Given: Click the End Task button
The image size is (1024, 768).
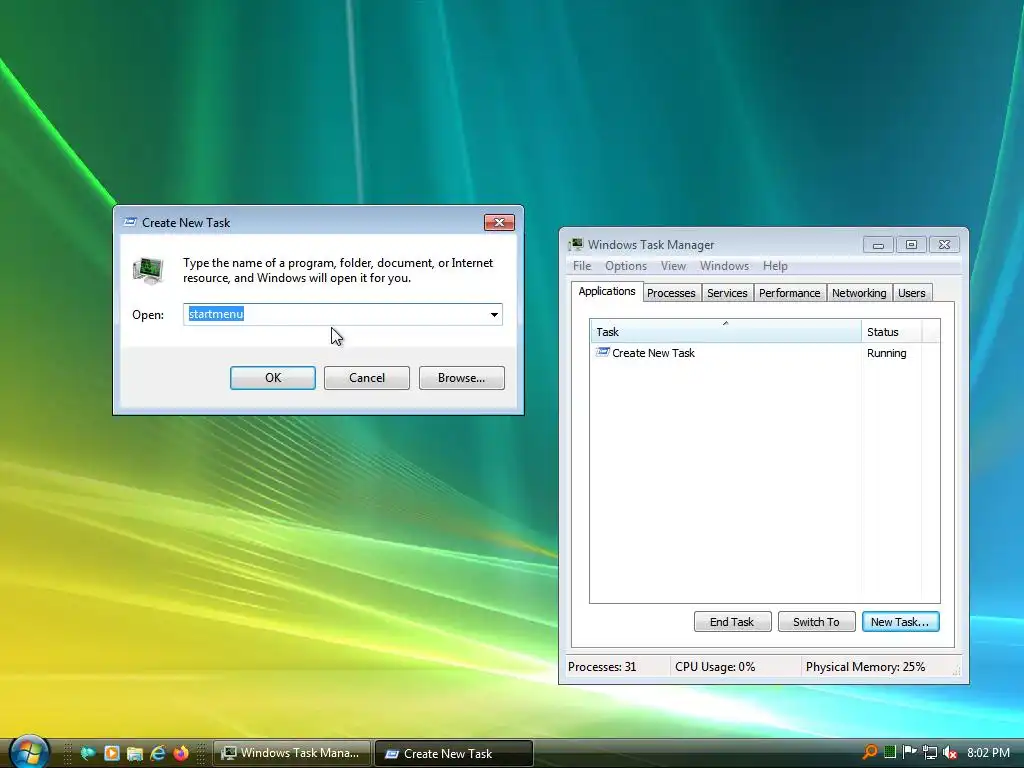Looking at the screenshot, I should click(x=732, y=622).
